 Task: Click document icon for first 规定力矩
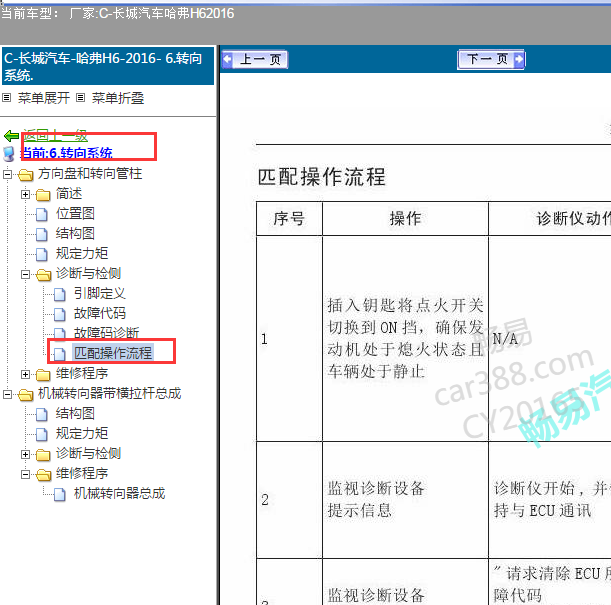(x=42, y=254)
